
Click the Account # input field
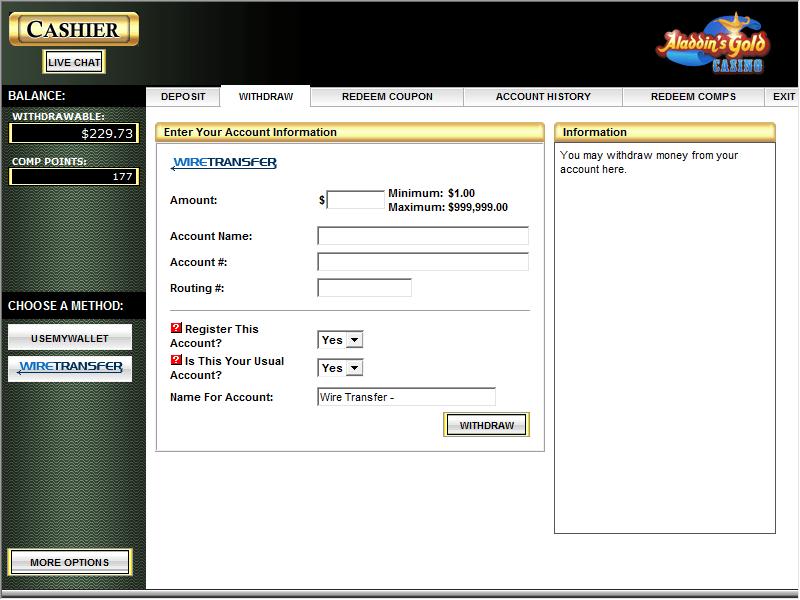423,262
